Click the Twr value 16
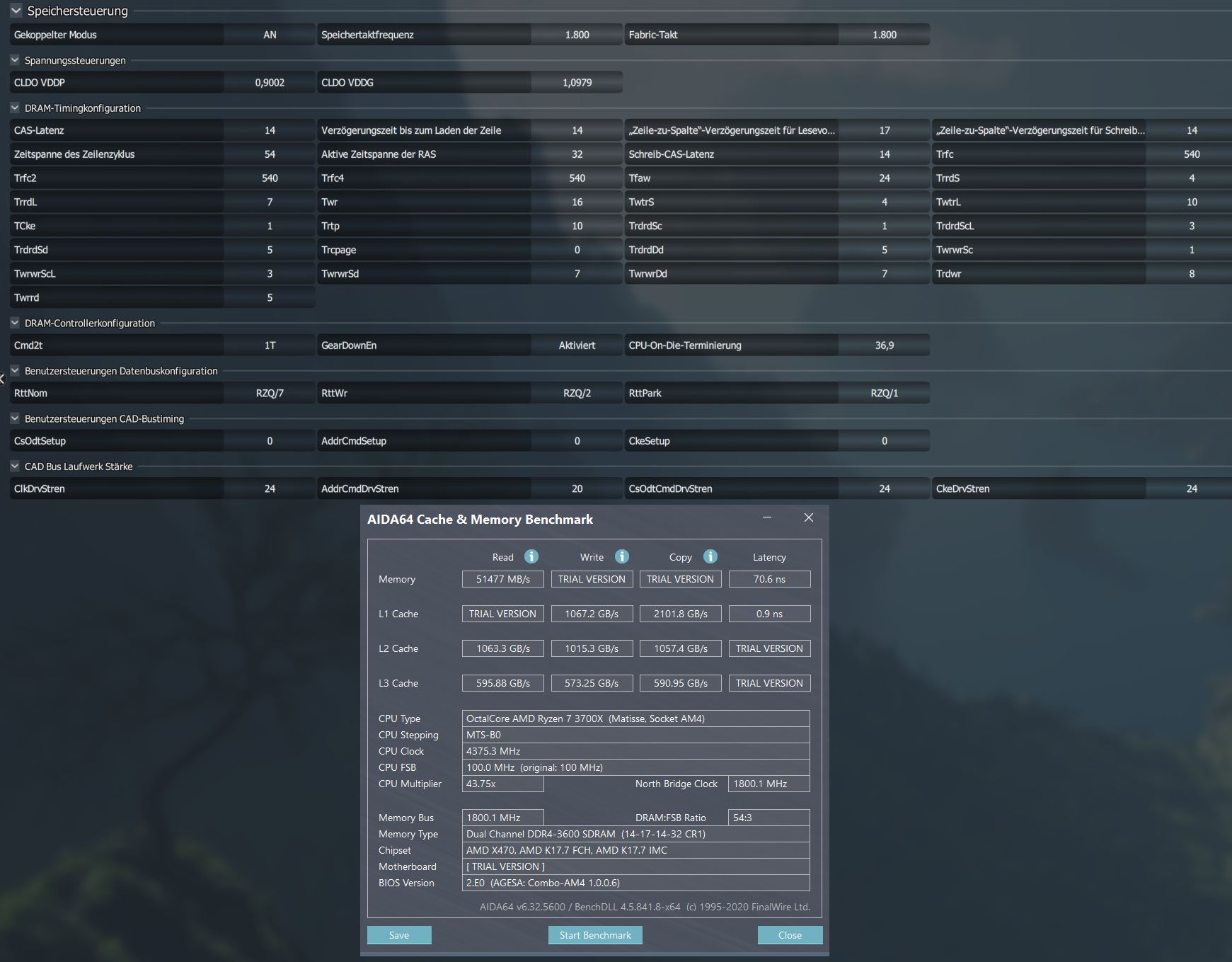The image size is (1232, 962). (x=577, y=202)
